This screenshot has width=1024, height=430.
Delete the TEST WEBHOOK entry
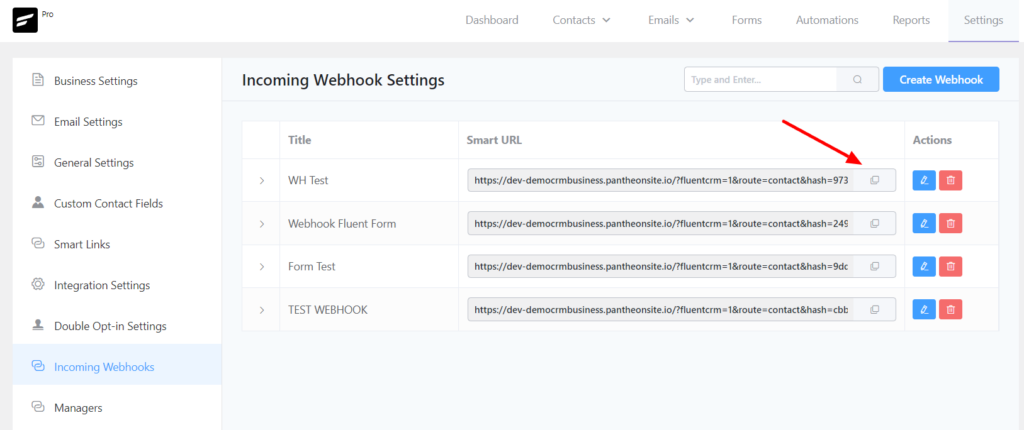(x=951, y=310)
